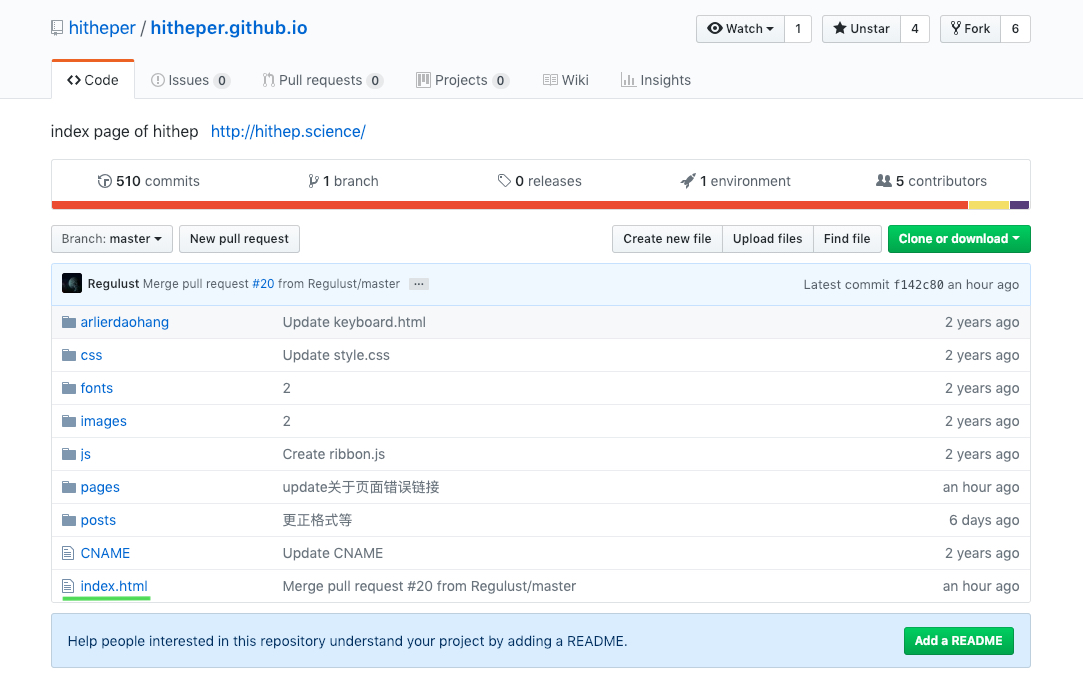
Task: Click the branch icon beside 1 branch
Action: pyautogui.click(x=314, y=181)
